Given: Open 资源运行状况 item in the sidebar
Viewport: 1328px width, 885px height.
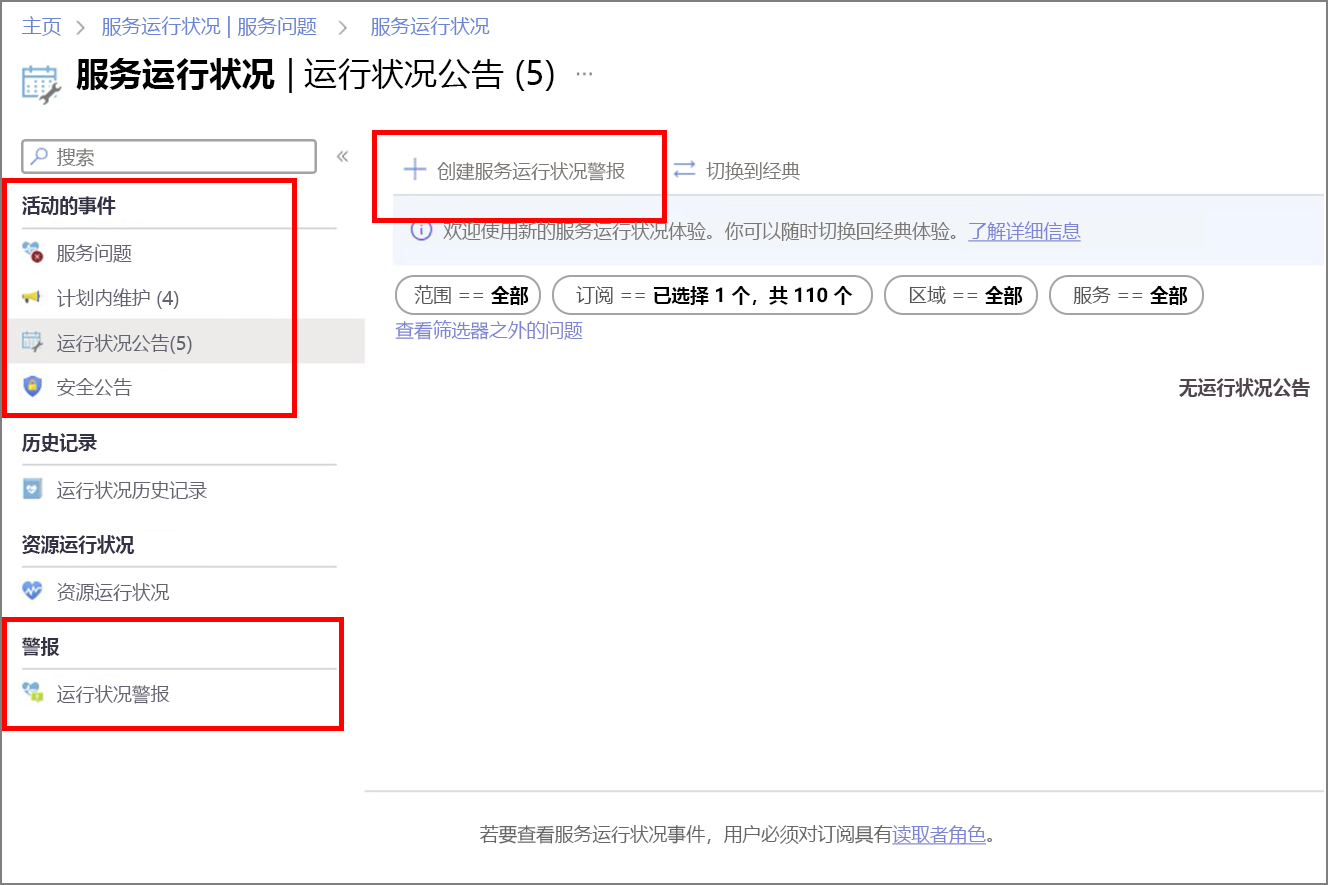Looking at the screenshot, I should pos(113,592).
